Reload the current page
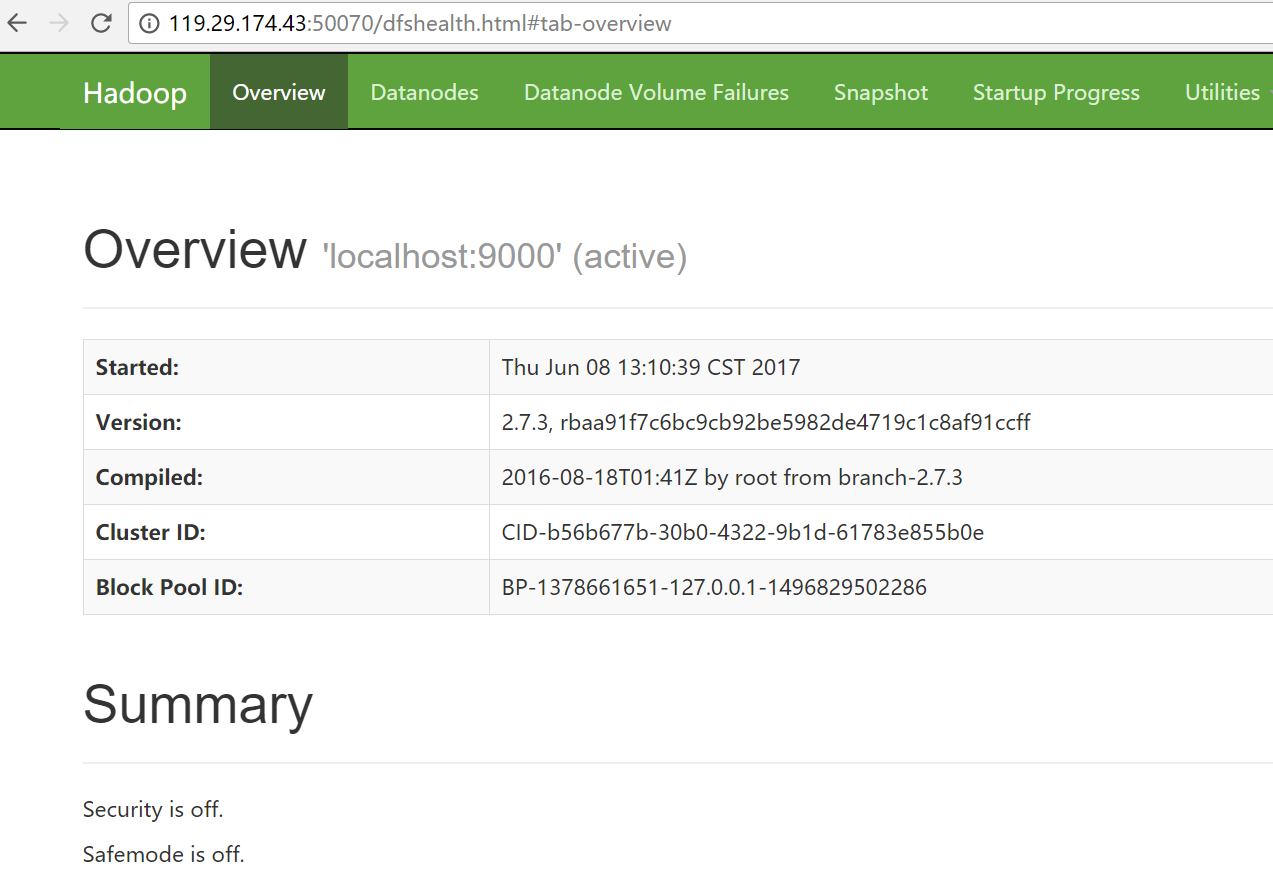The height and width of the screenshot is (880, 1273). point(100,23)
